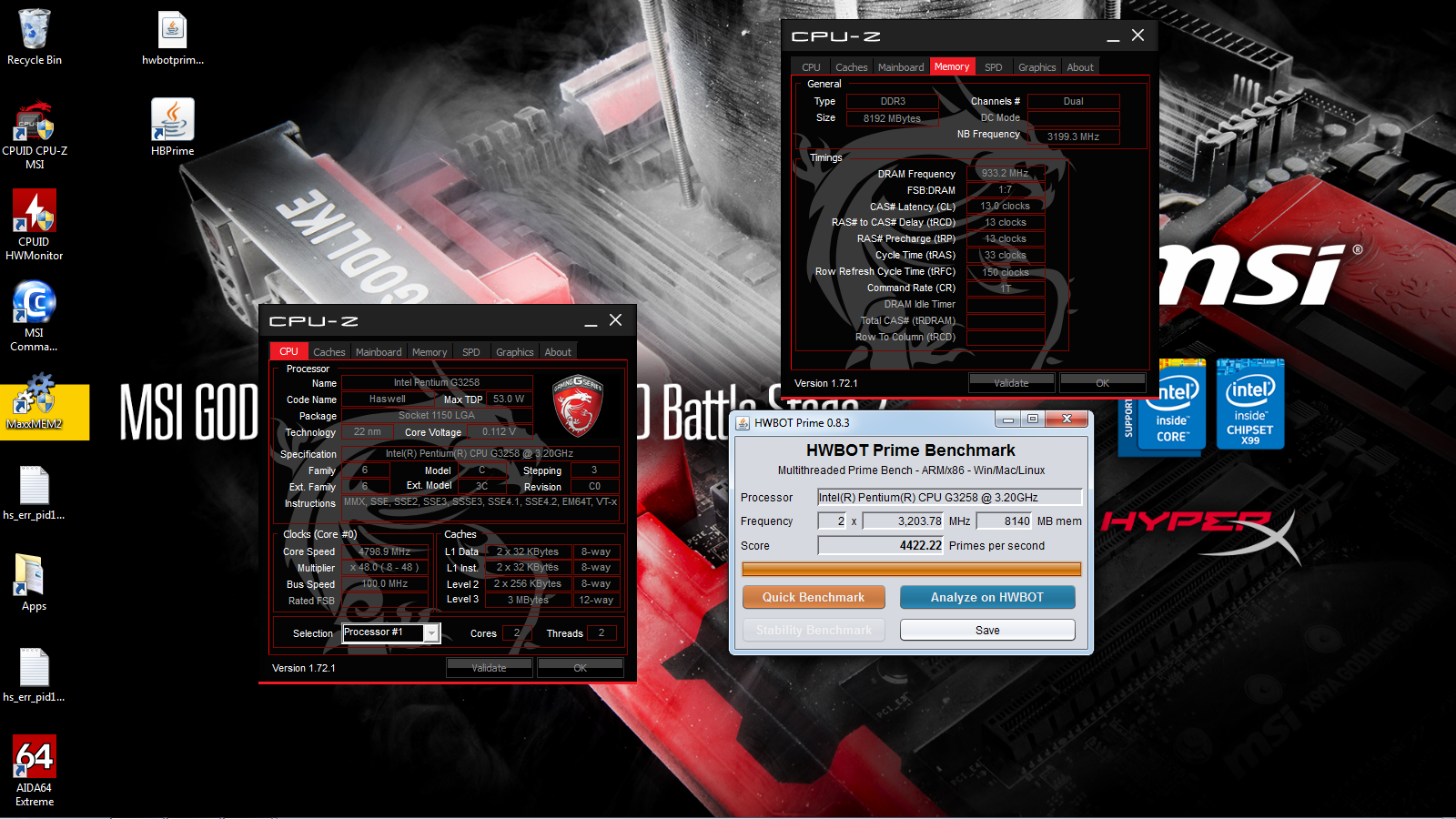Screen dimensions: 1456x819
Task: Click OK in Memory CPU-Z window
Action: point(1103,383)
